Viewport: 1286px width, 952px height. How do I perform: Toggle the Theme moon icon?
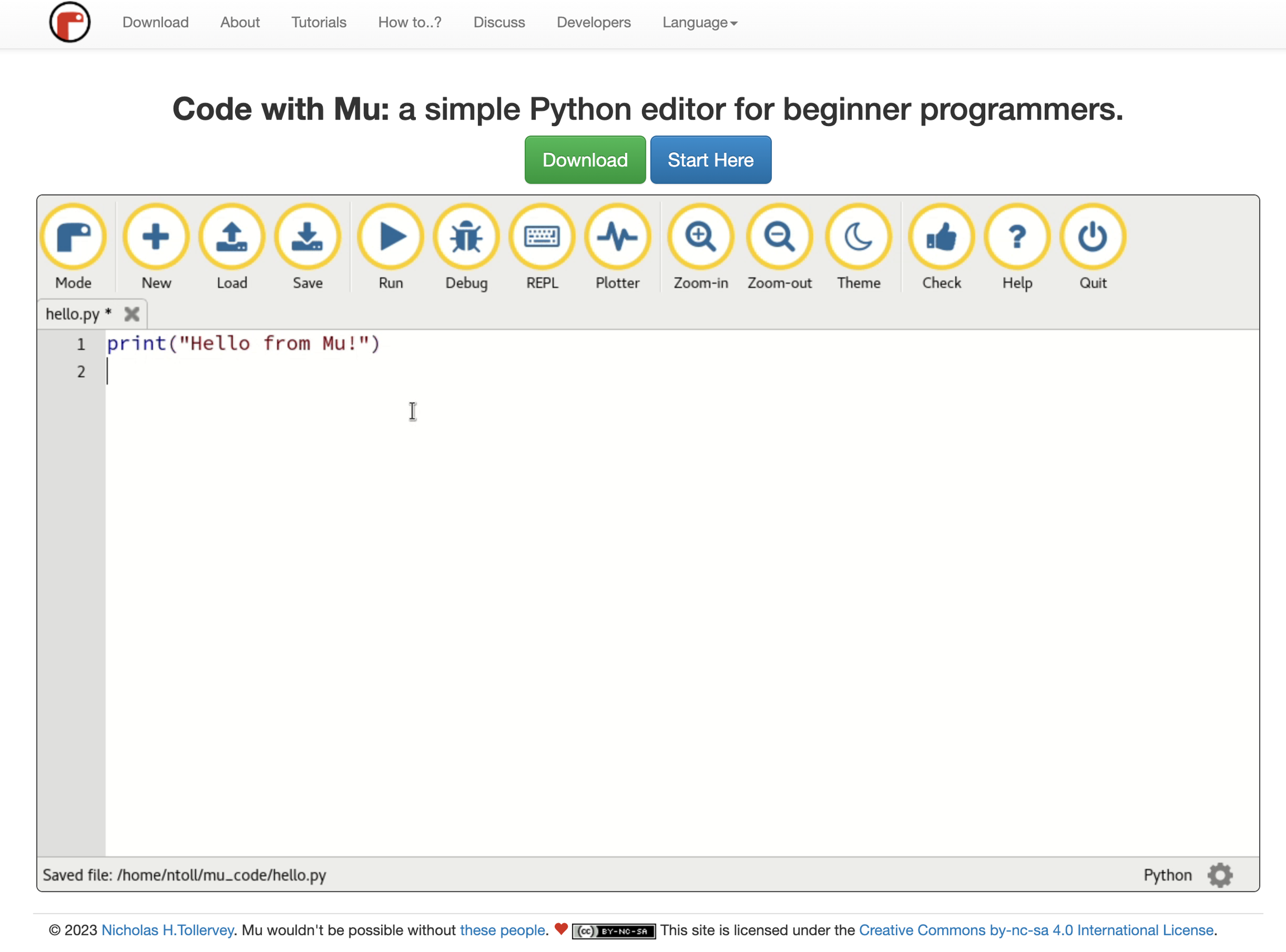[x=858, y=237]
